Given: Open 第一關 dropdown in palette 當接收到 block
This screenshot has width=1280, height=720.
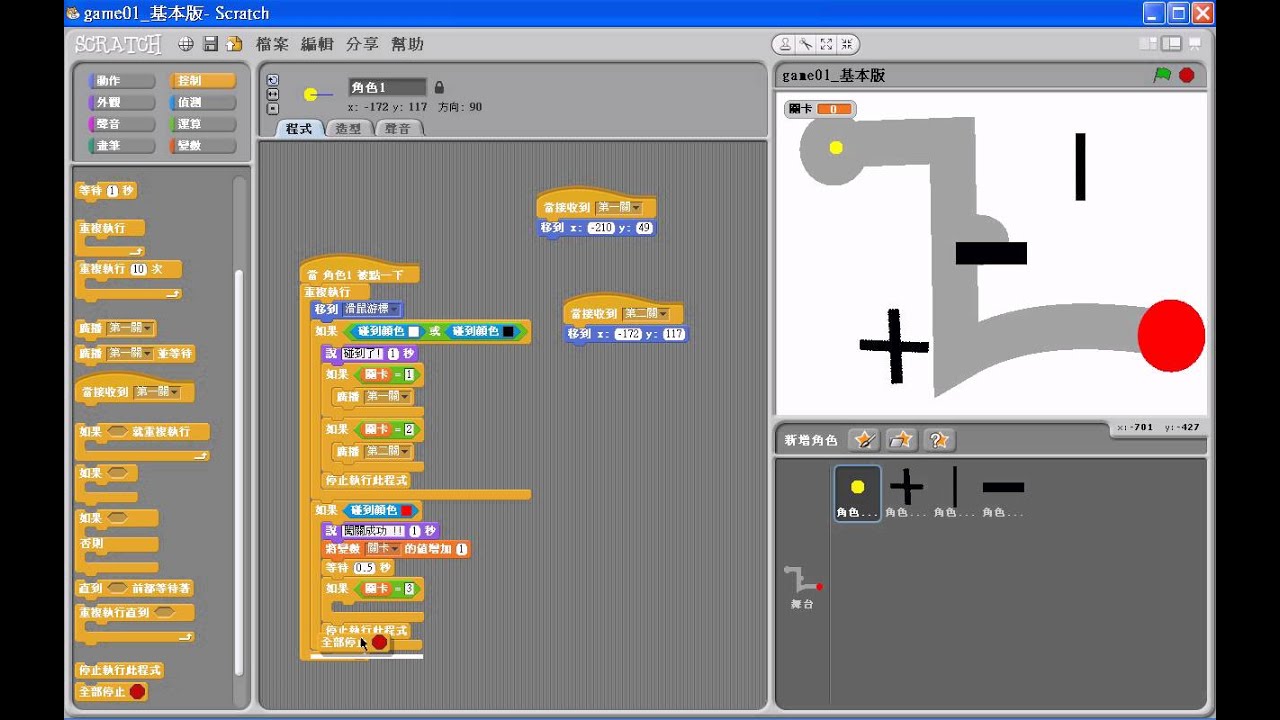Looking at the screenshot, I should pos(158,392).
